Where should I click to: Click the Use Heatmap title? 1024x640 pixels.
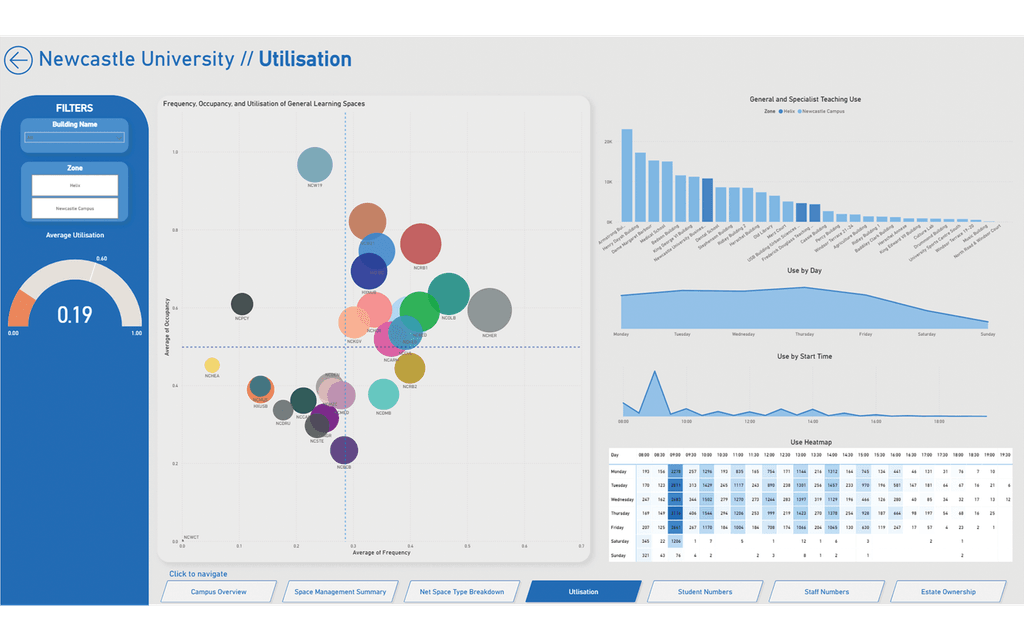810,442
